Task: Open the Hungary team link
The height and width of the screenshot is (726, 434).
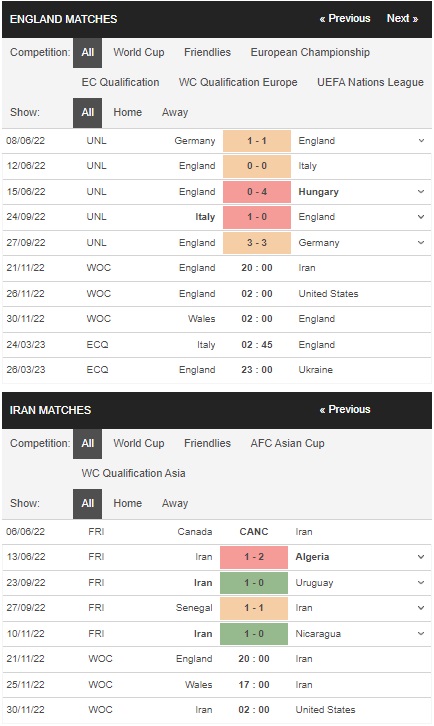Action: (318, 192)
